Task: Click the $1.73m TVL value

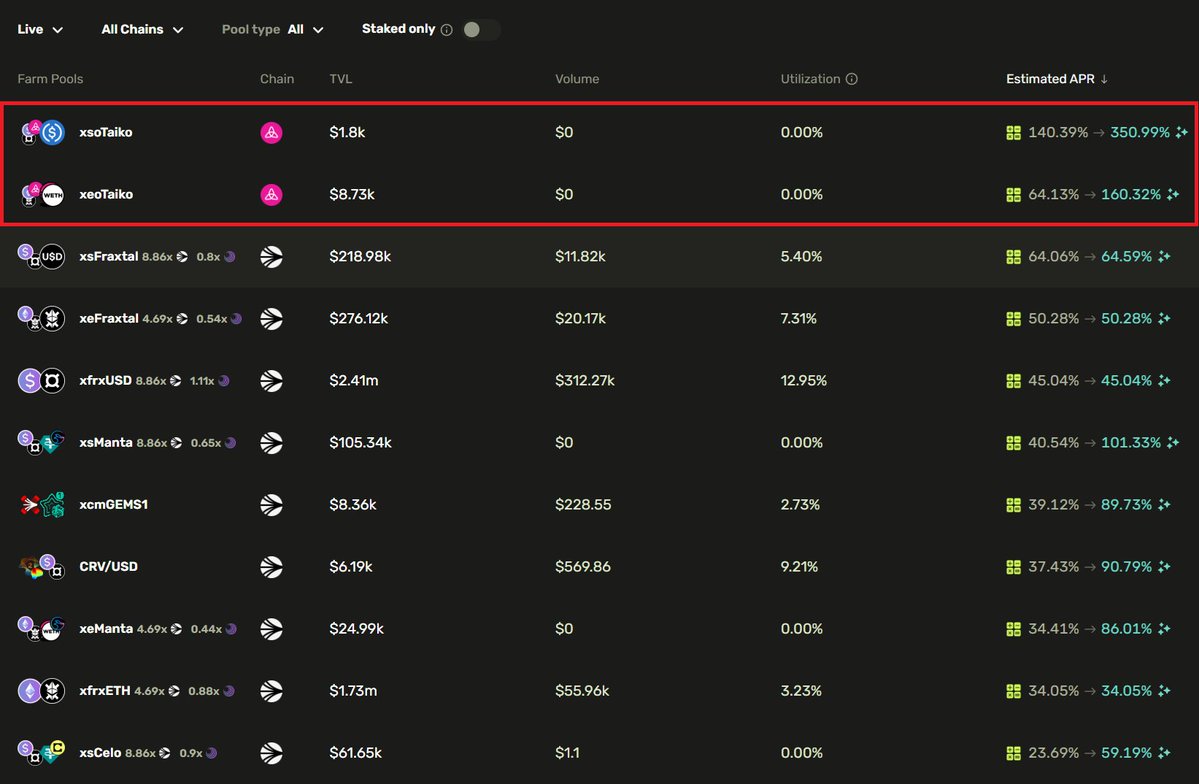Action: tap(353, 691)
